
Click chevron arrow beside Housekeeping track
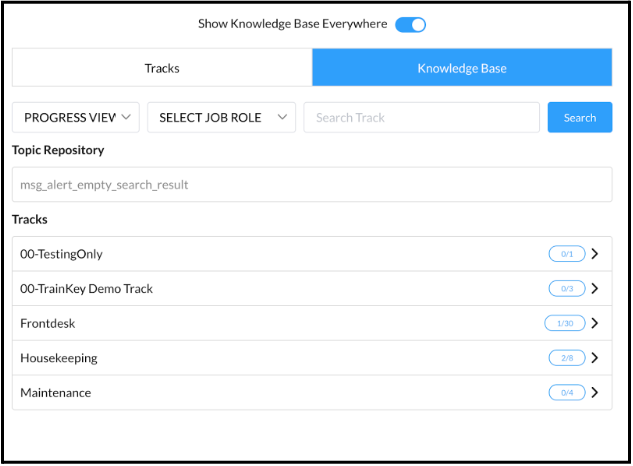(595, 358)
